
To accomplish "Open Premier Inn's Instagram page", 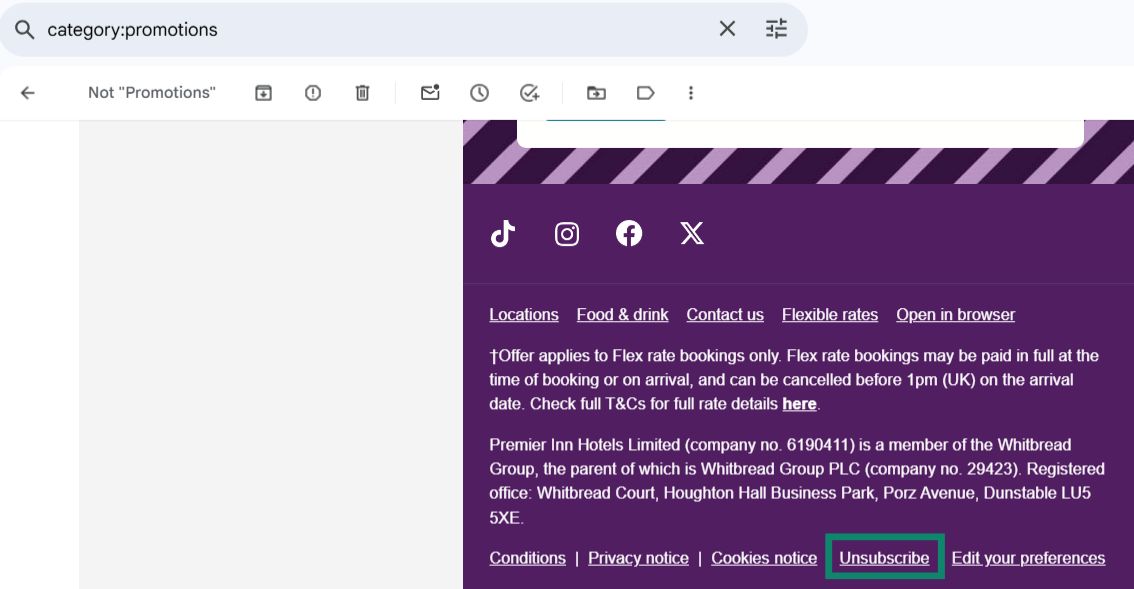I will (566, 233).
